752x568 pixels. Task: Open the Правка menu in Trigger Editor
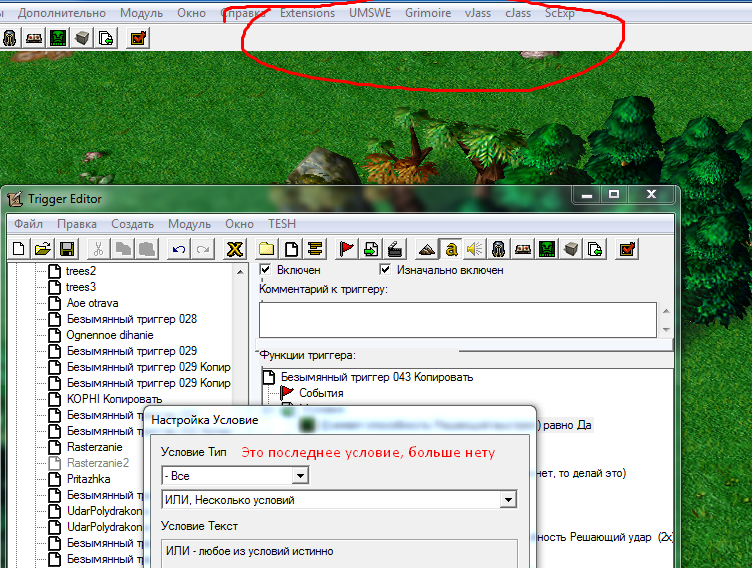(x=77, y=224)
